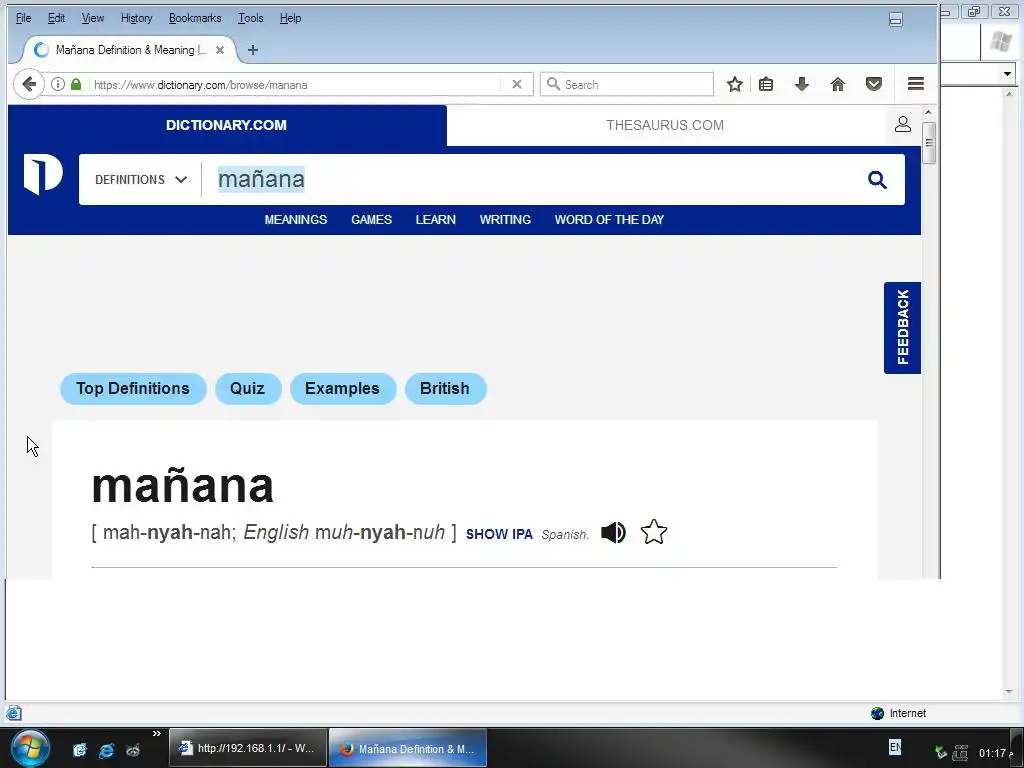Close the Mañana Definition tab
Viewport: 1024px width, 768px height.
(x=220, y=50)
